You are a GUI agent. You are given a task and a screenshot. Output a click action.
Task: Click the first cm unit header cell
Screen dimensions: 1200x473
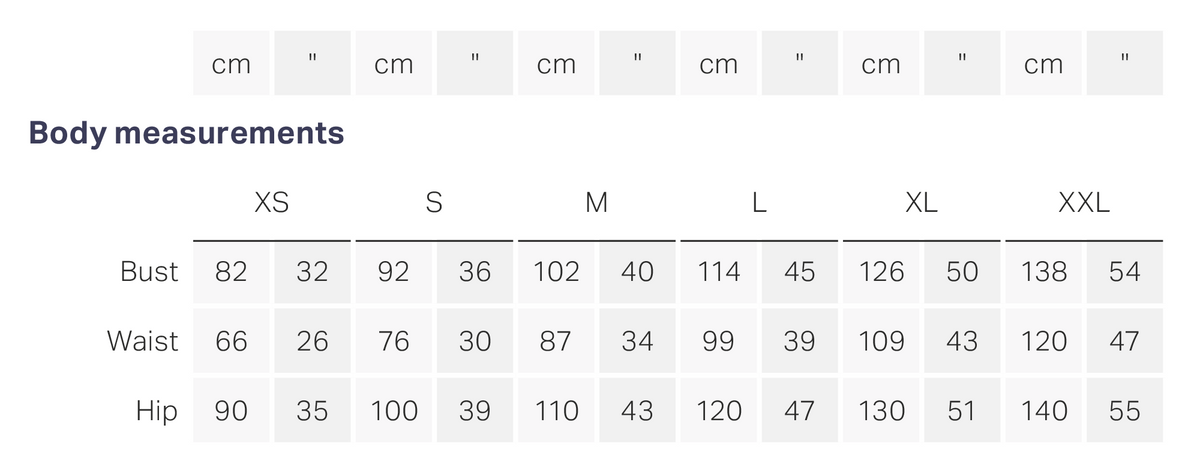pos(231,63)
